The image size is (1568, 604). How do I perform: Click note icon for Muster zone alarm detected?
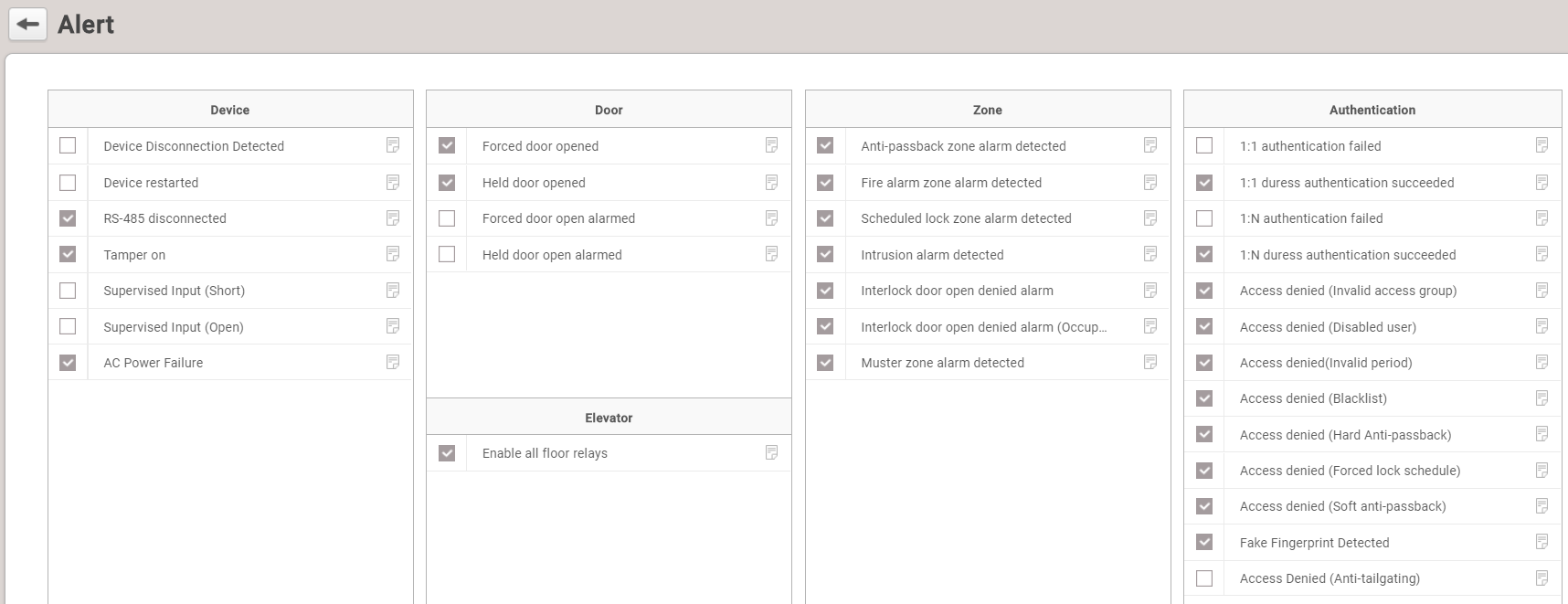tap(1150, 363)
